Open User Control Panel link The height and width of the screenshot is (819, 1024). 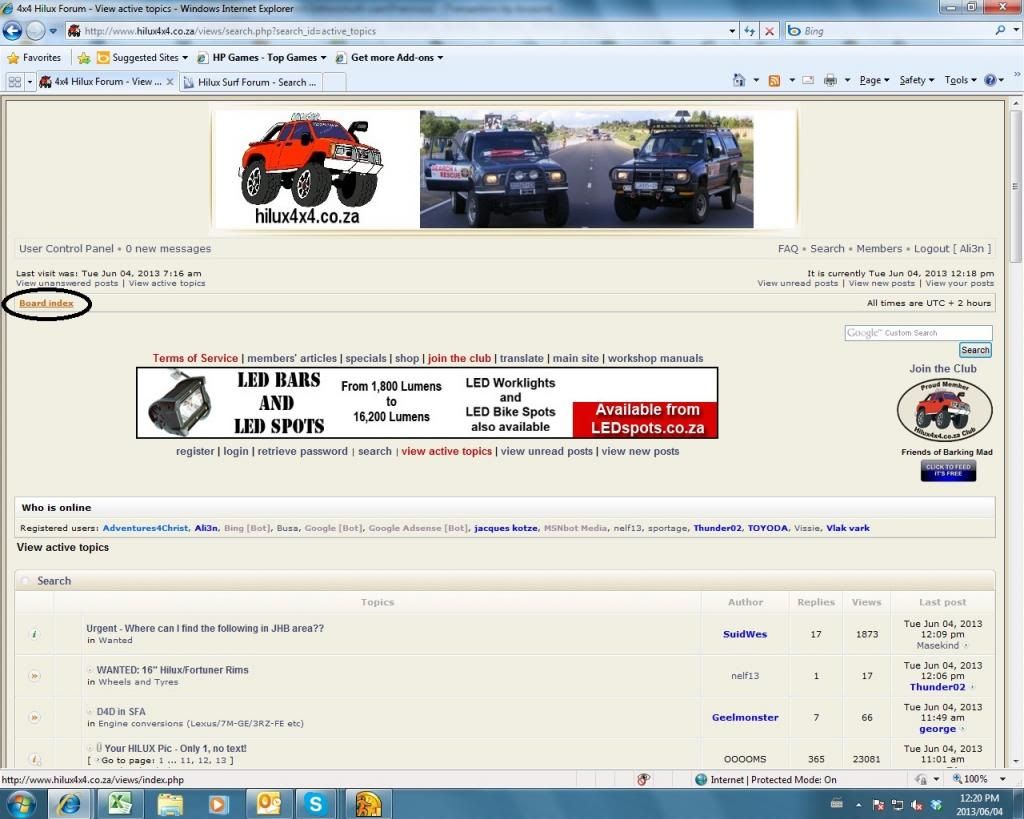pyautogui.click(x=66, y=248)
